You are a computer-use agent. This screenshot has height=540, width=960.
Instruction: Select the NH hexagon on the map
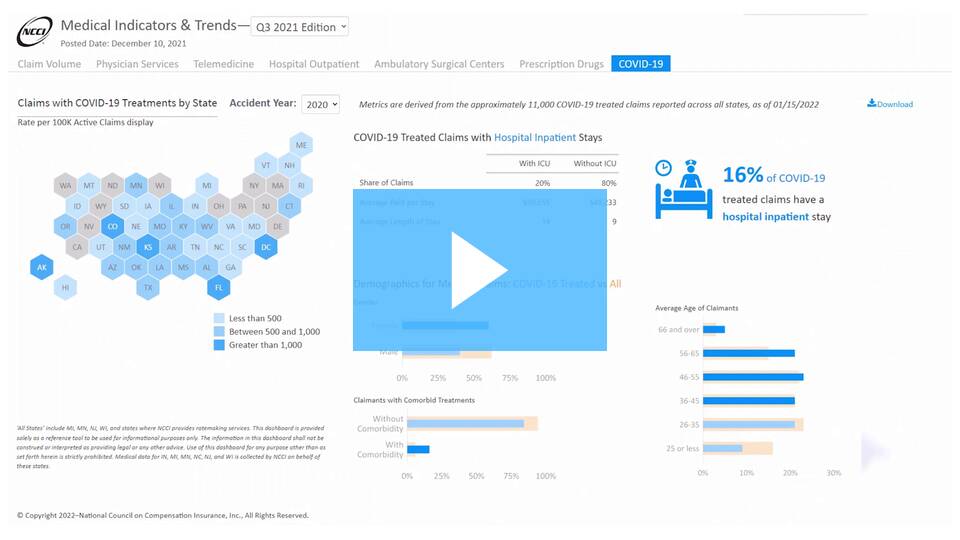point(290,165)
